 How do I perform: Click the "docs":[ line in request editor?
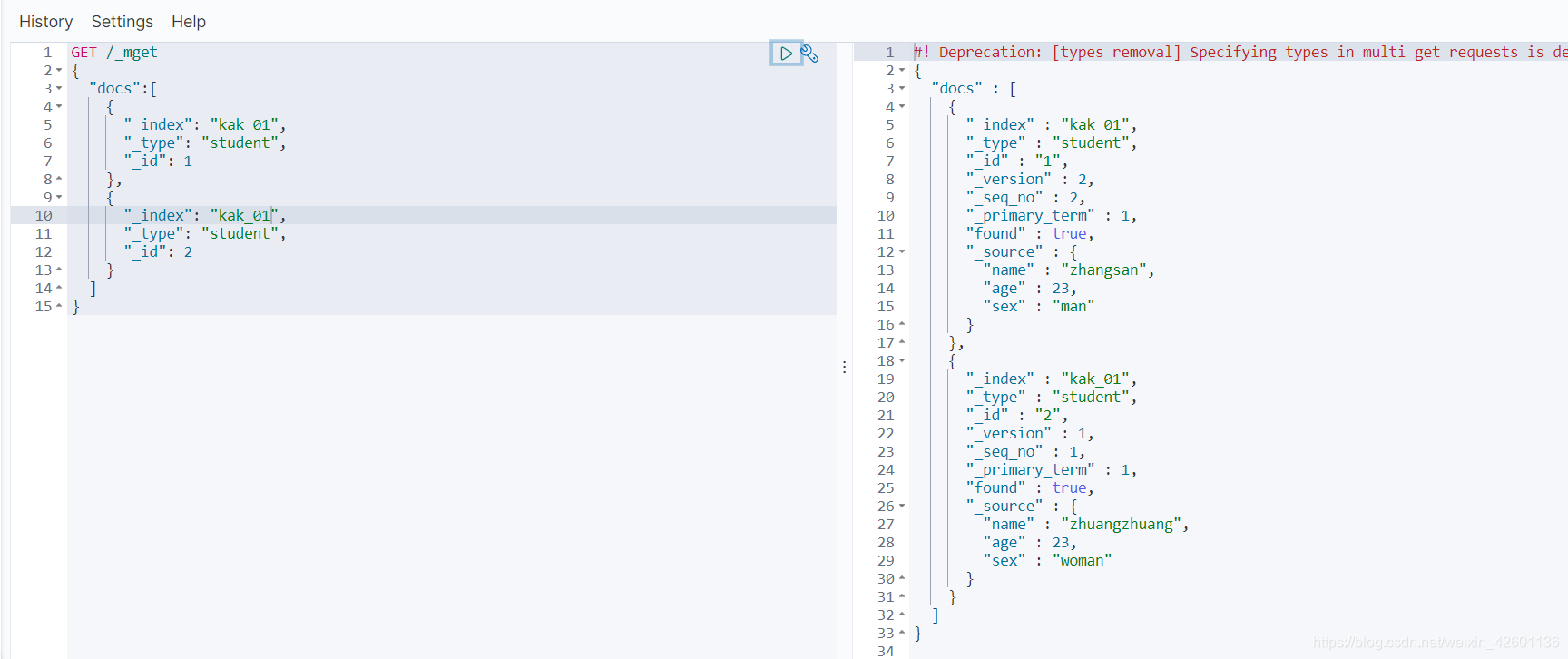[x=122, y=89]
